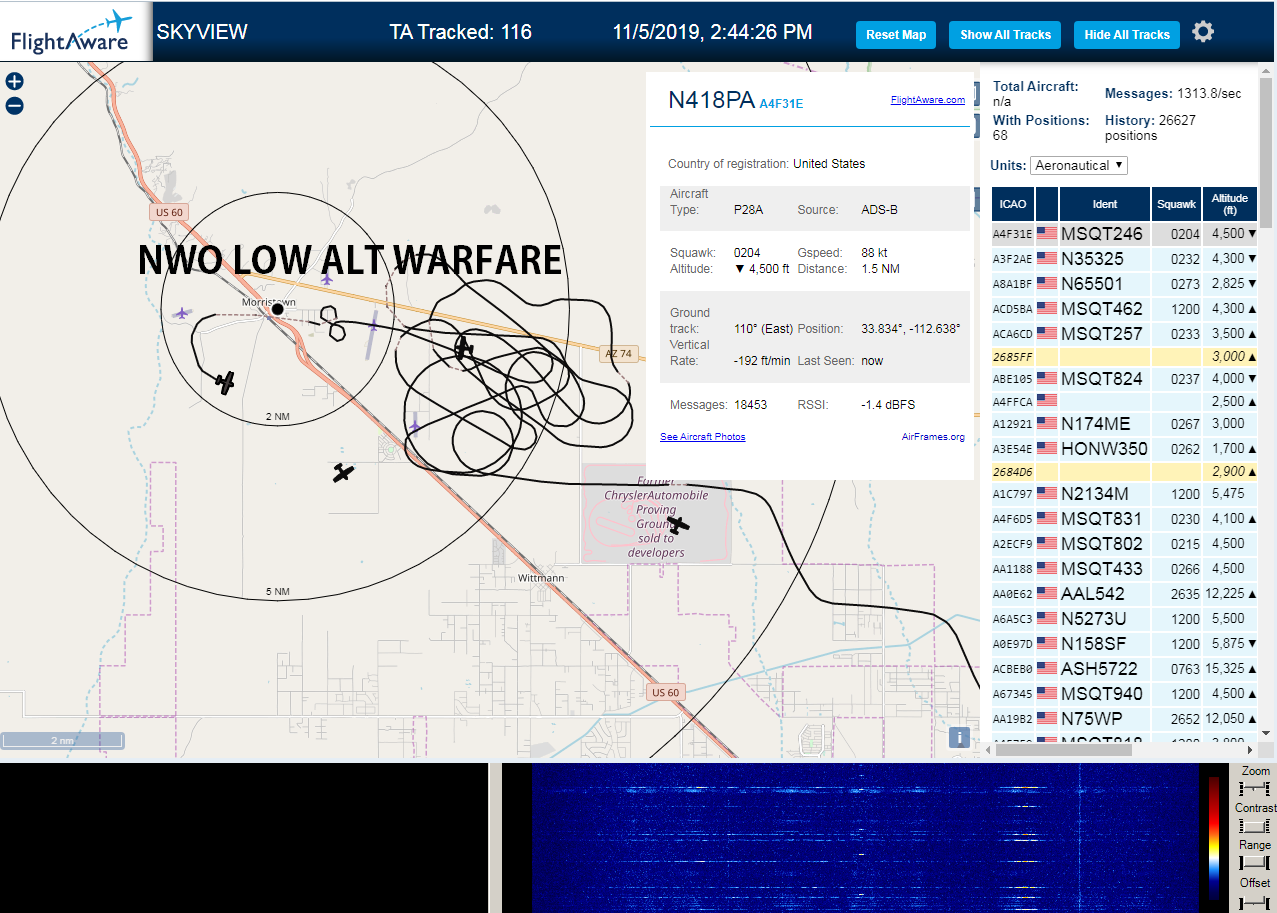
Task: Select the highlighted 2685FF row
Action: (1124, 357)
